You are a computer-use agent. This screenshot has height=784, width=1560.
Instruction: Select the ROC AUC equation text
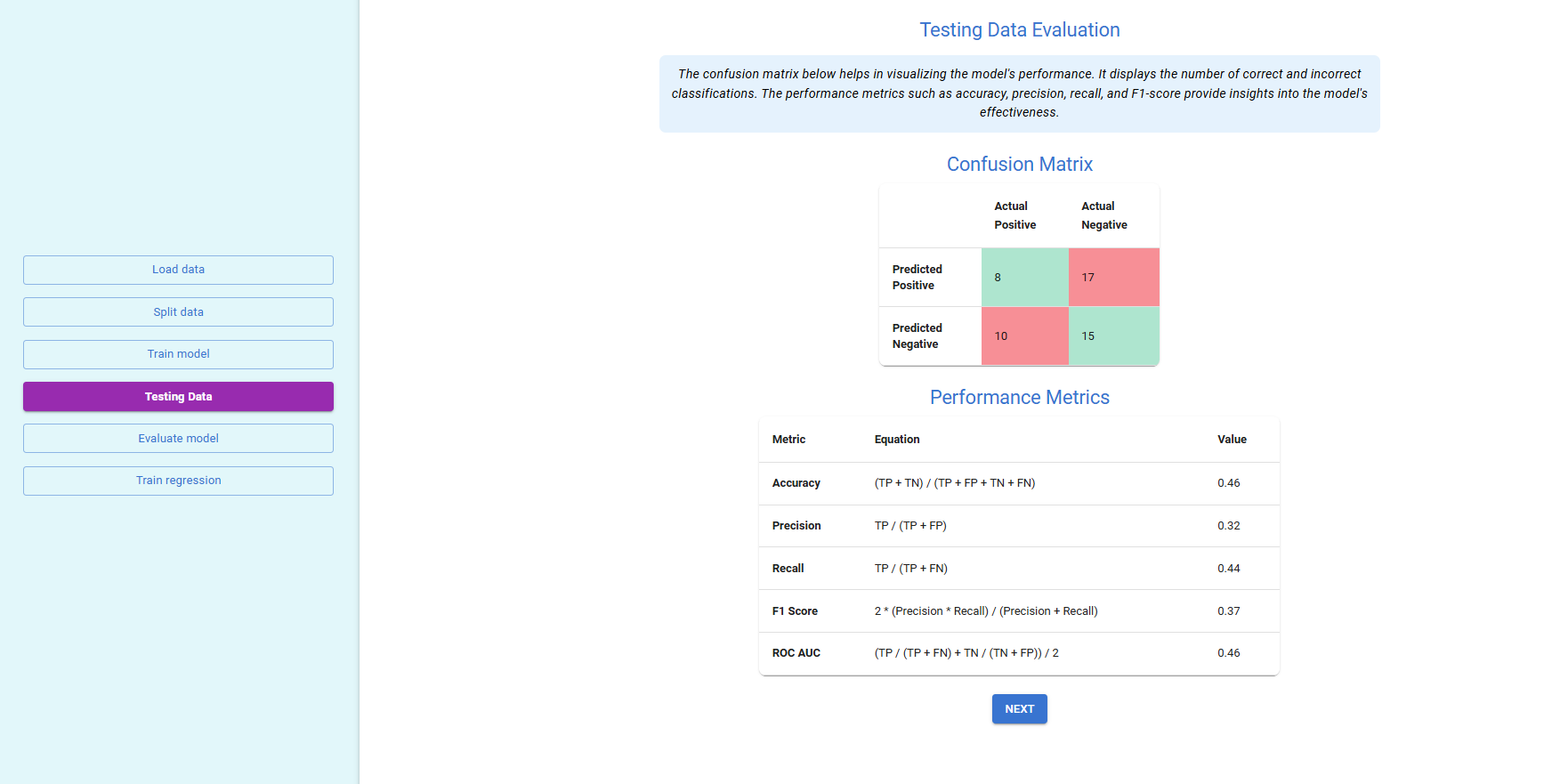(x=966, y=653)
